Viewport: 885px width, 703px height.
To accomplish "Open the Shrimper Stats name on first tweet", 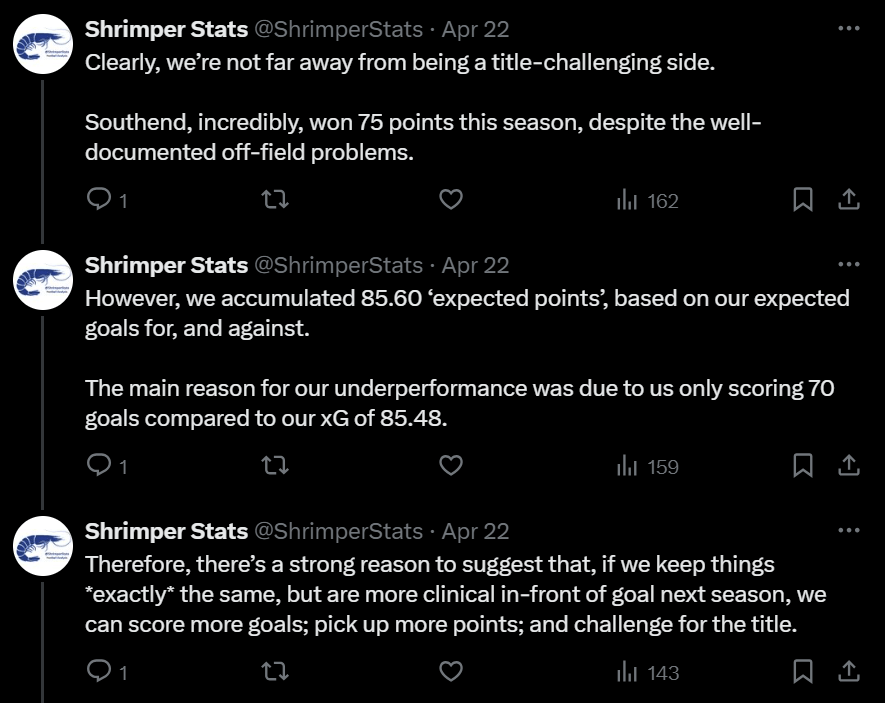I will click(166, 29).
